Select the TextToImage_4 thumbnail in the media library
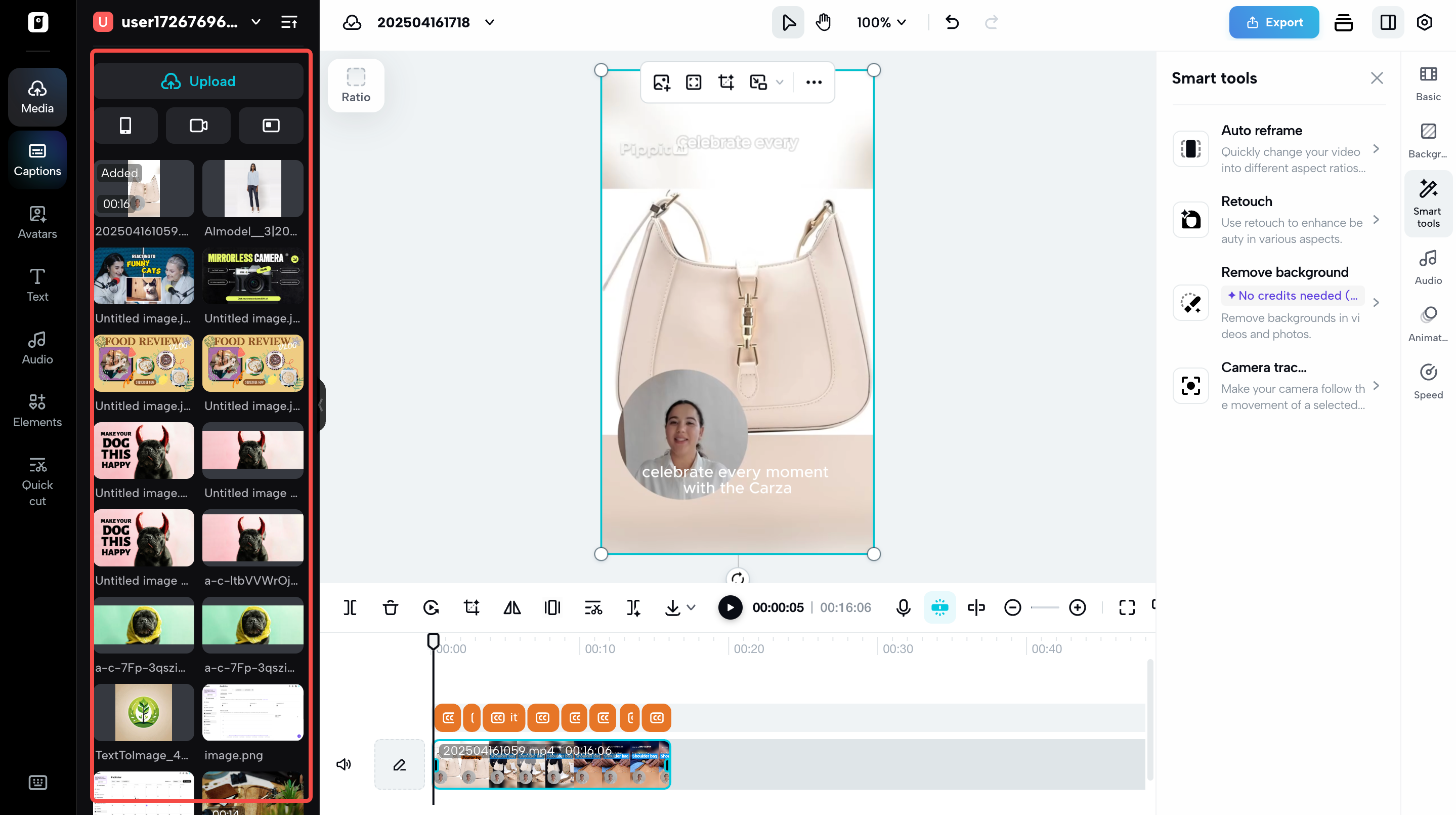The height and width of the screenshot is (815, 1456). 144,713
